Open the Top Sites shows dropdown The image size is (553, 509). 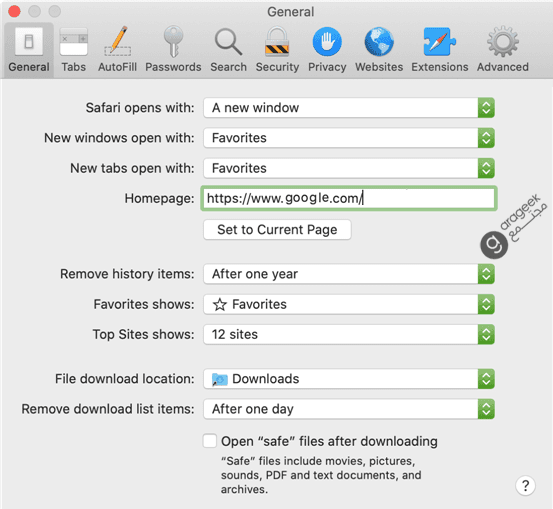click(x=349, y=334)
